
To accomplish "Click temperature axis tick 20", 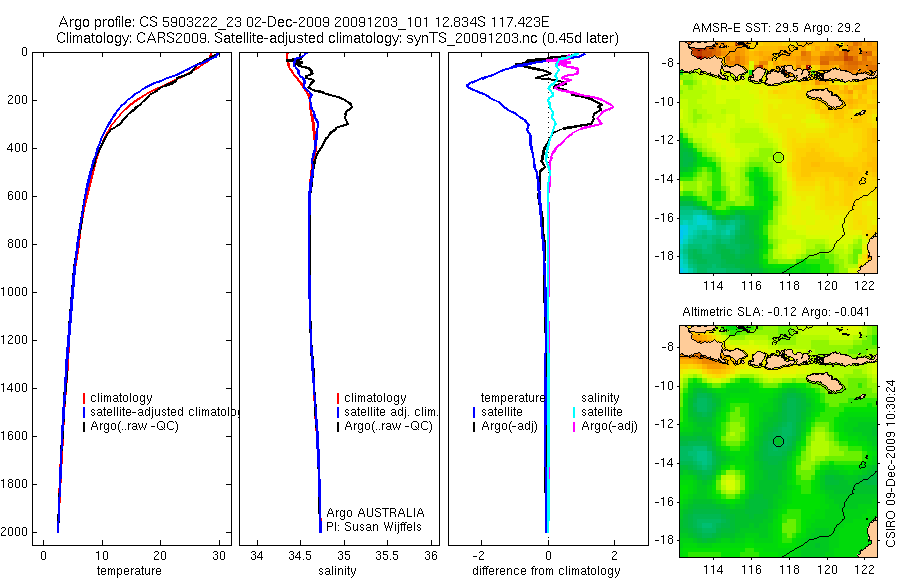I will click(160, 556).
